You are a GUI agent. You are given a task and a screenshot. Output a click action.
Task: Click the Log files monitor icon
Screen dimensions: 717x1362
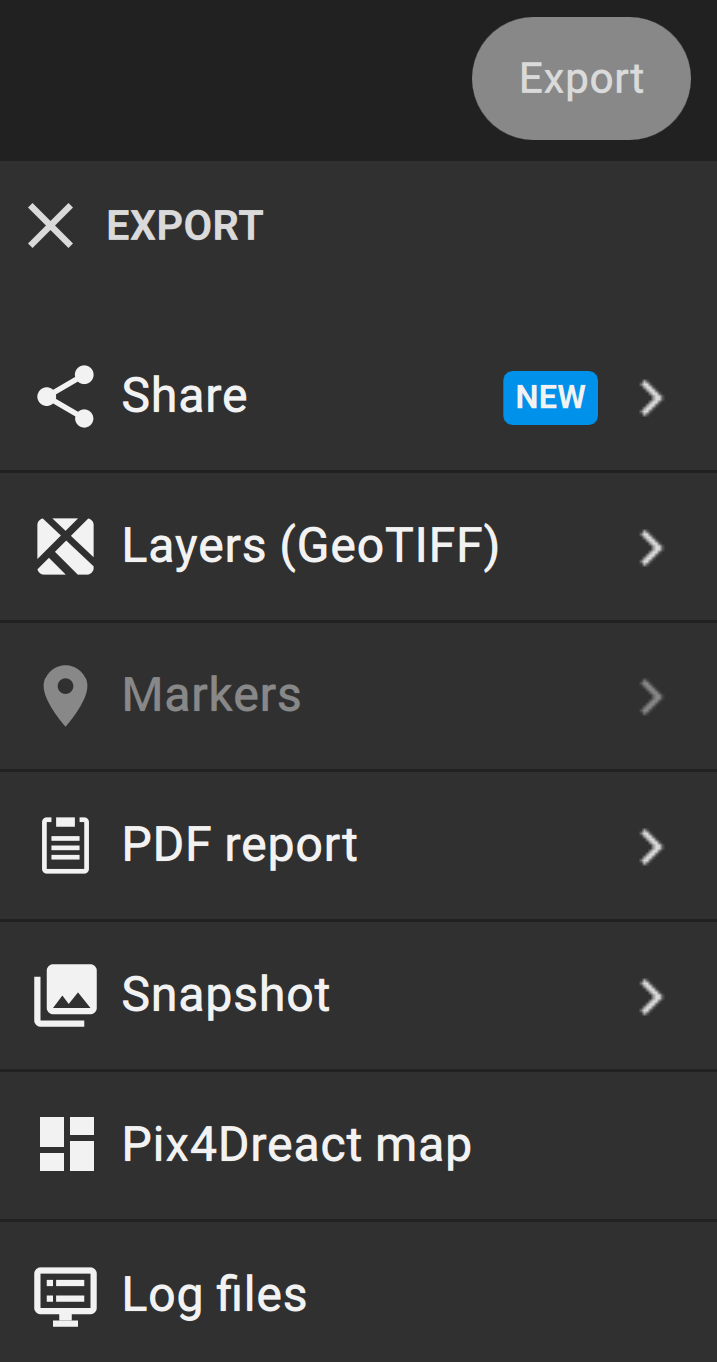pos(64,1293)
